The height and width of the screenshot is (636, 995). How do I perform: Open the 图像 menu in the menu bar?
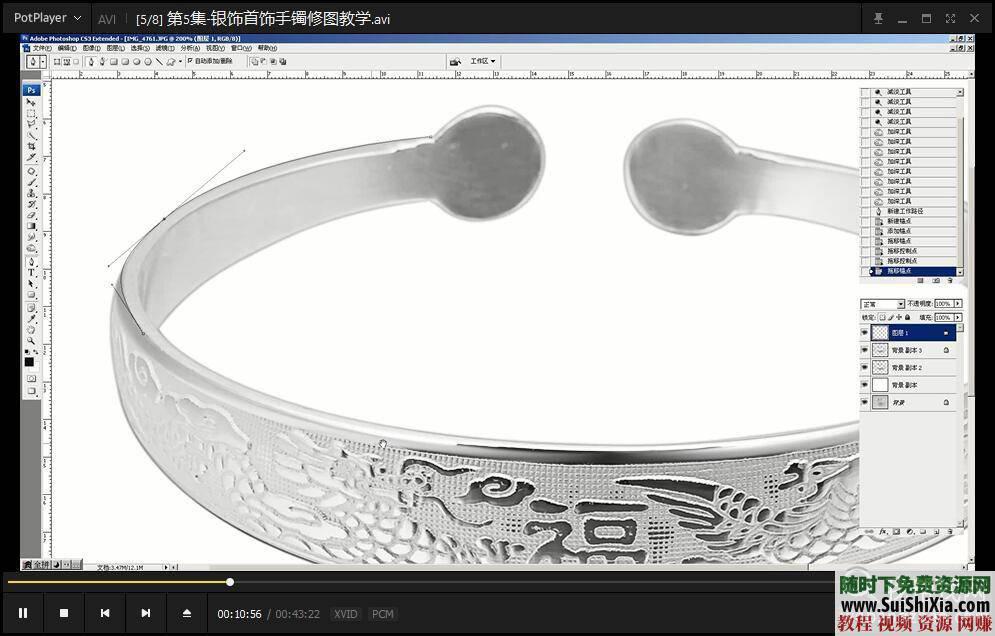pyautogui.click(x=90, y=47)
